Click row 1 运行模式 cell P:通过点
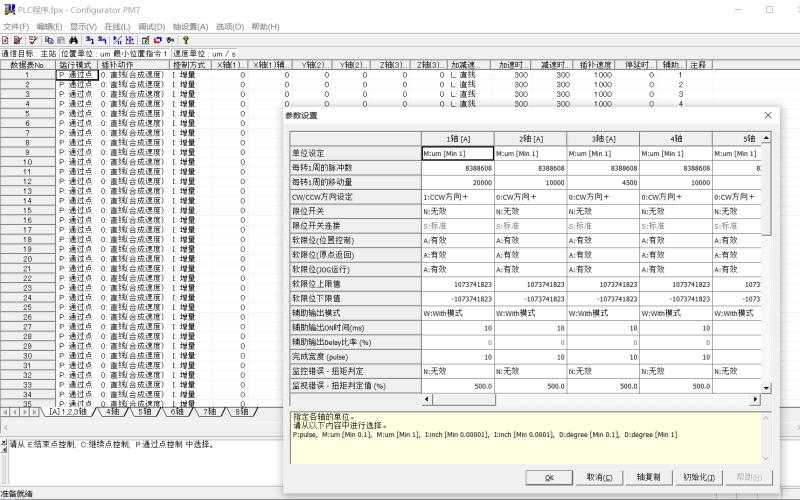This screenshot has height=500, width=800. (77, 74)
